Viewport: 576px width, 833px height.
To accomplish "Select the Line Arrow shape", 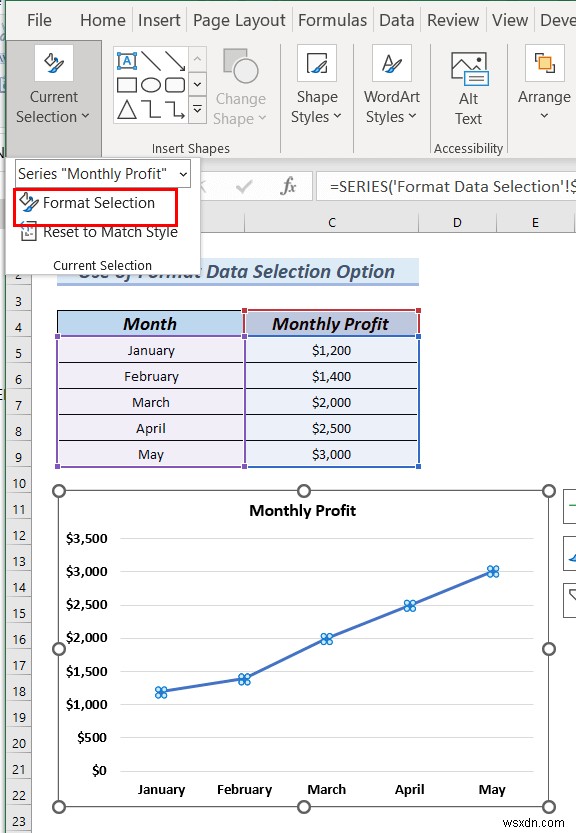I will click(x=175, y=61).
